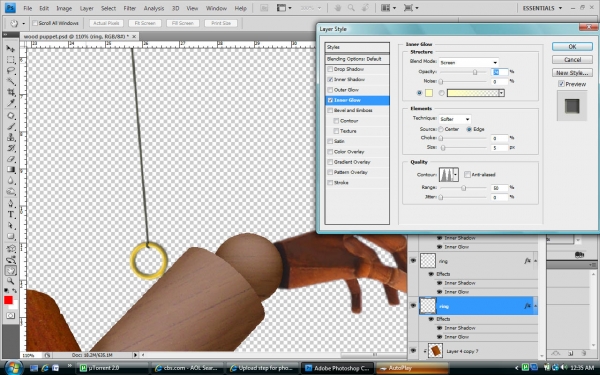Open the File menu
This screenshot has width=600, height=375.
click(x=28, y=8)
